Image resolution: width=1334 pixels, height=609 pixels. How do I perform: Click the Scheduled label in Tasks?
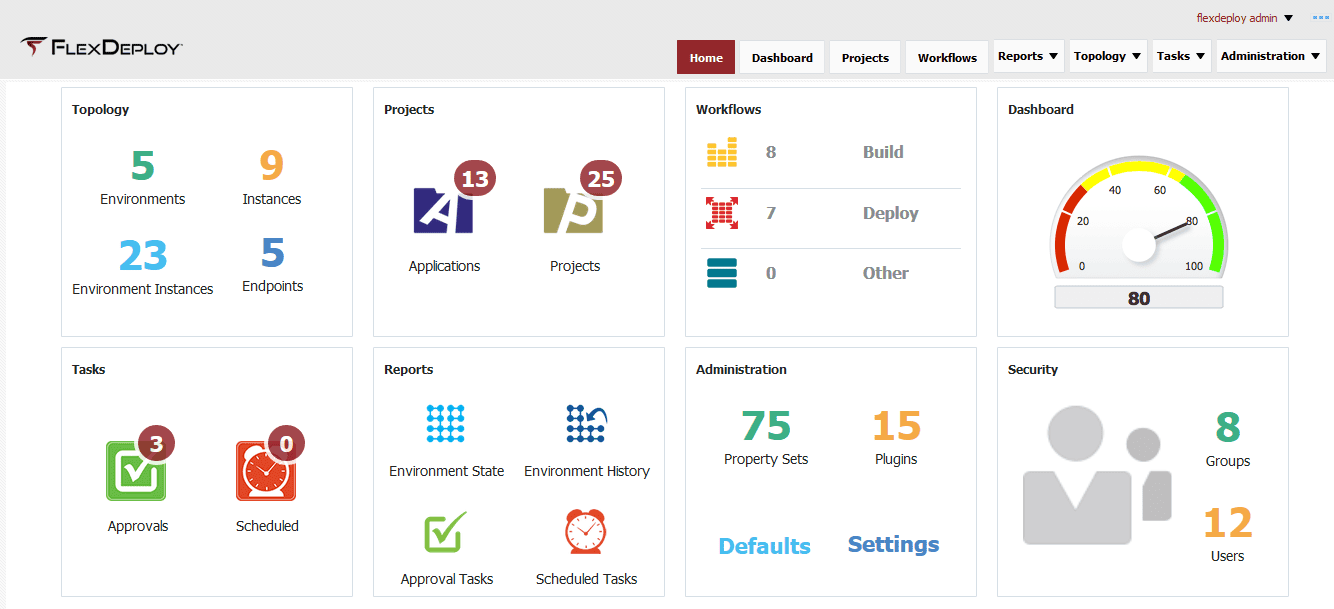pos(267,526)
